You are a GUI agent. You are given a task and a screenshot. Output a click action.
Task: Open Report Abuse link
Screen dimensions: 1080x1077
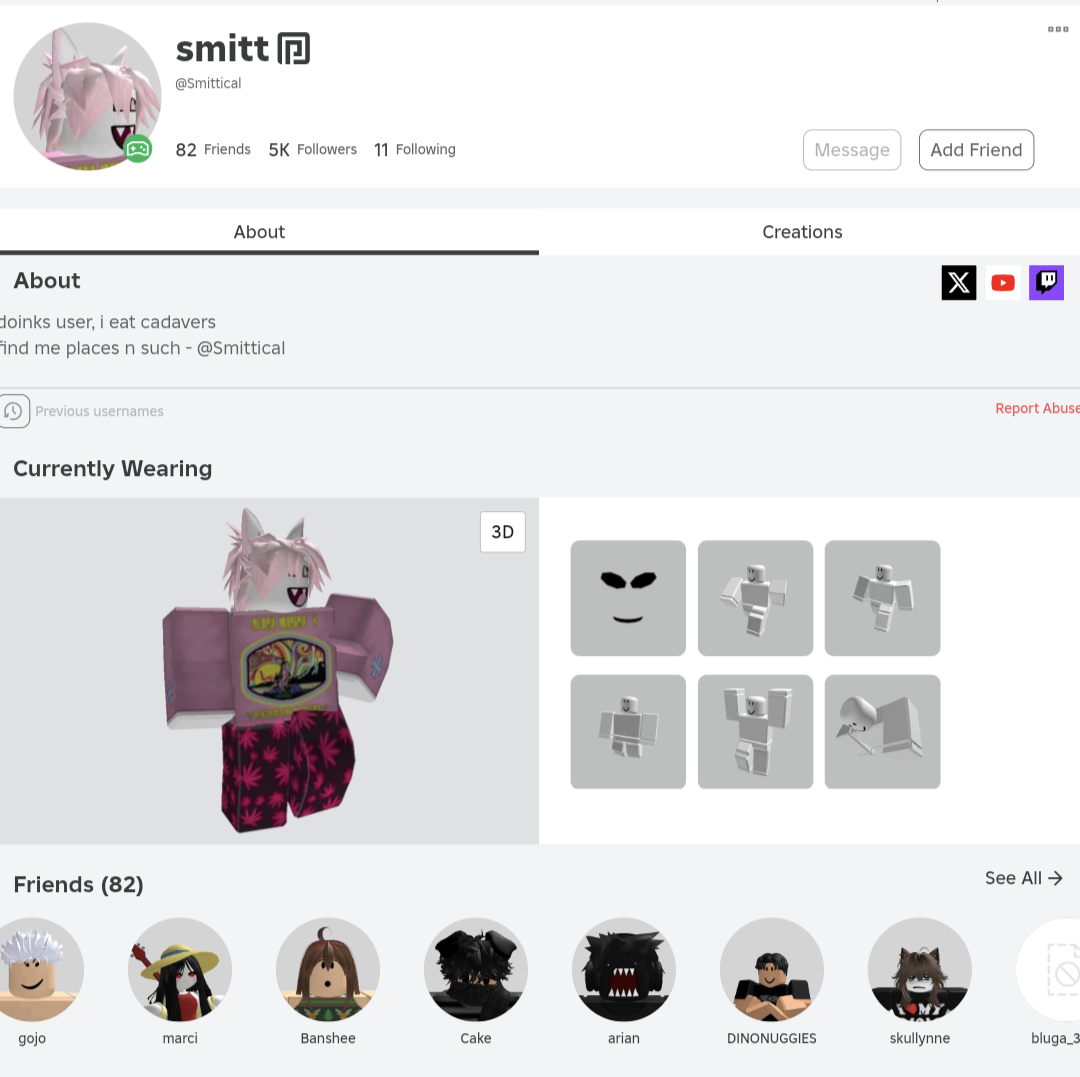(1037, 408)
